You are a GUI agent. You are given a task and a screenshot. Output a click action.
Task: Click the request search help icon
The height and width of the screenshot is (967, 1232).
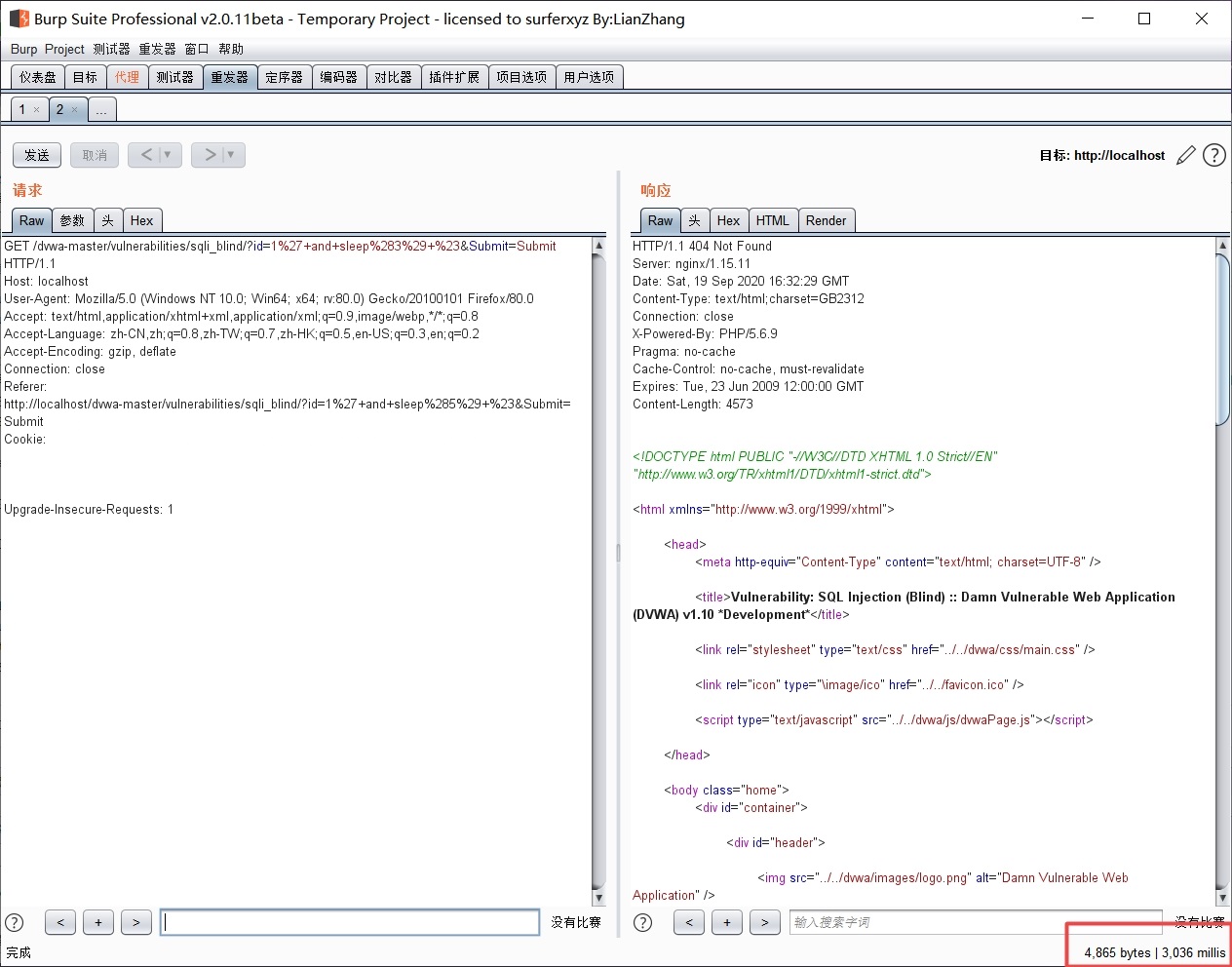(15, 922)
